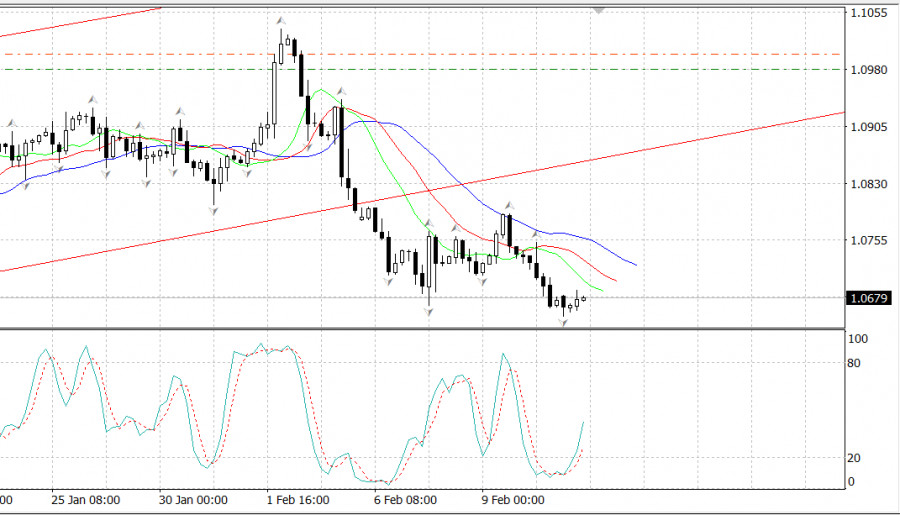
Task: Click the chart shift triangle marker at top
Action: (x=599, y=10)
